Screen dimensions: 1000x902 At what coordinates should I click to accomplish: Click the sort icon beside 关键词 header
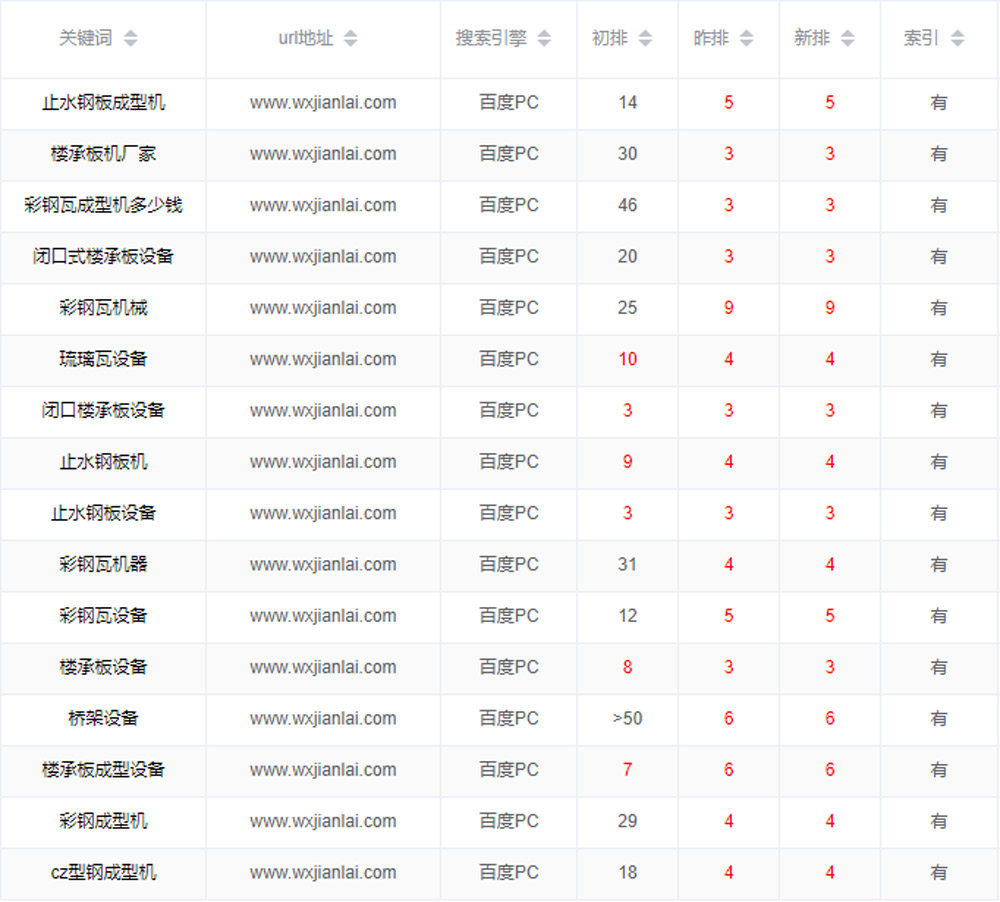click(130, 39)
